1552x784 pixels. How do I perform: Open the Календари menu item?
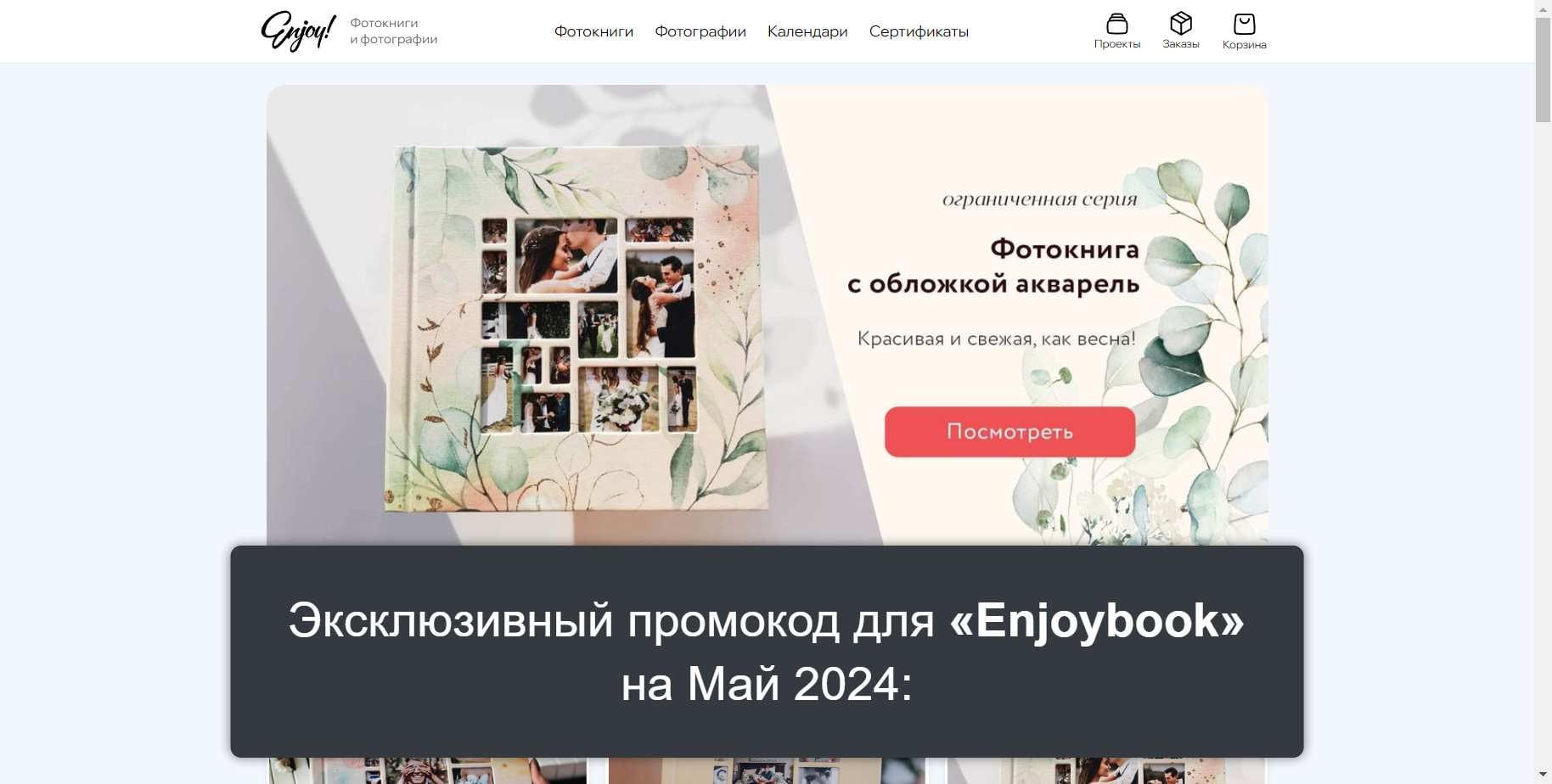coord(807,31)
